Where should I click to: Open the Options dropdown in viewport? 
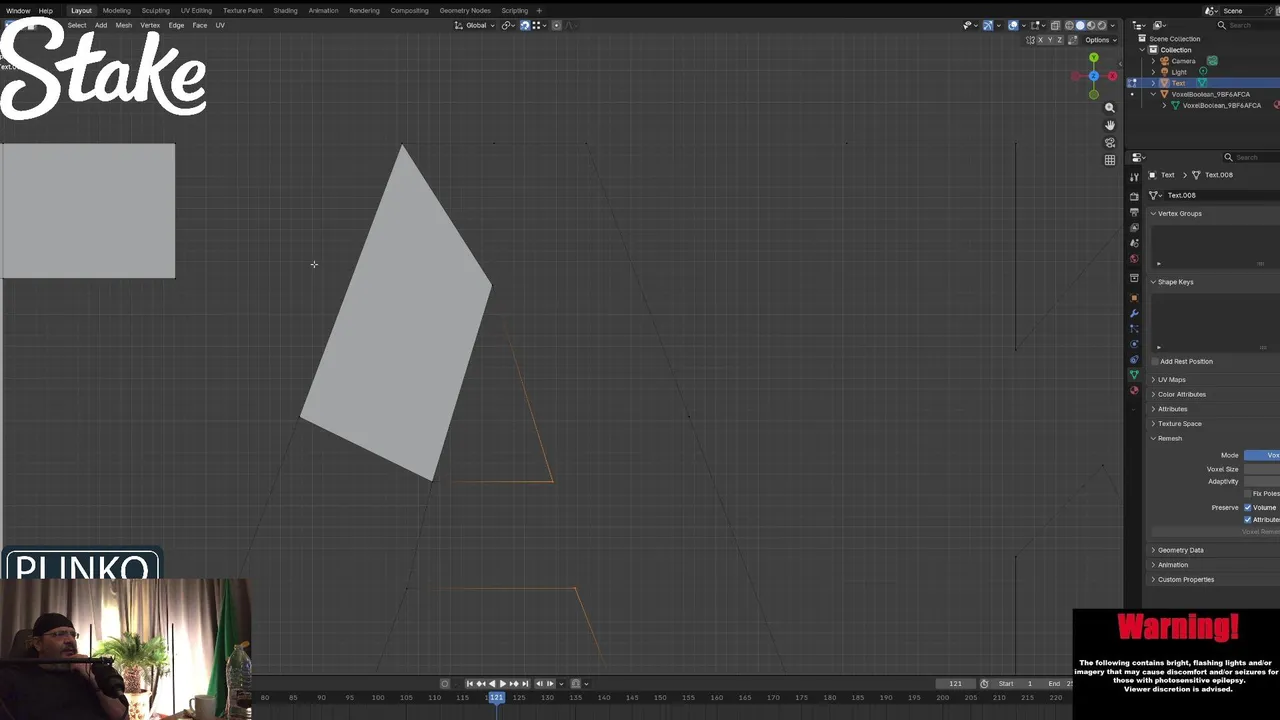click(x=1101, y=40)
